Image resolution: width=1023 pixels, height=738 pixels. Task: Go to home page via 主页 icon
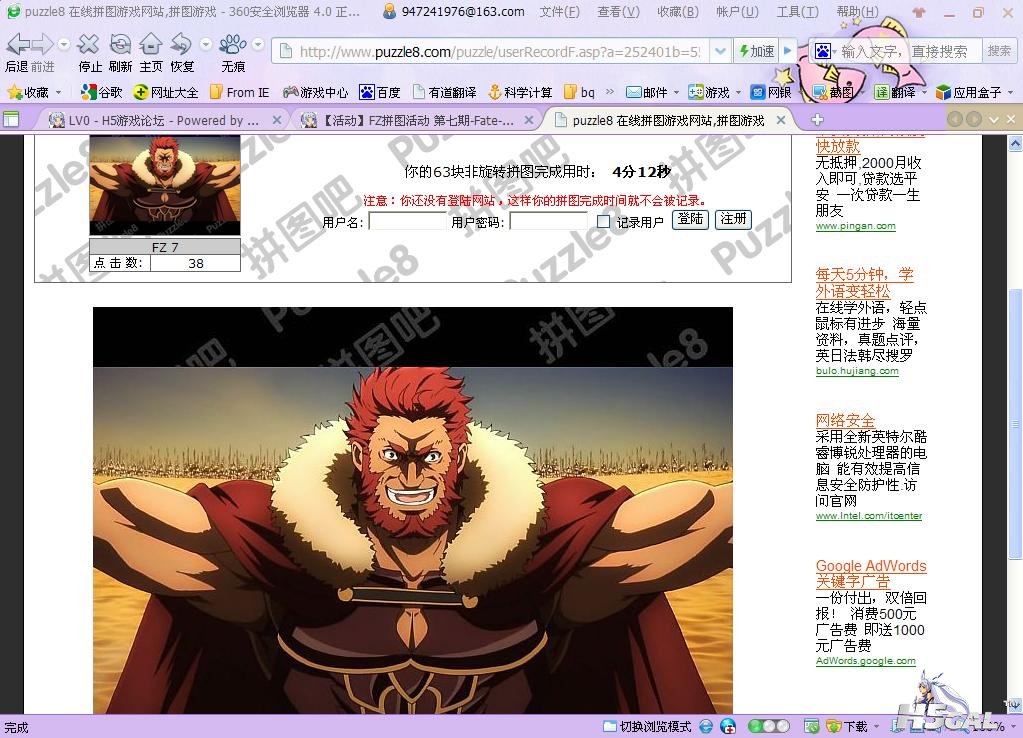150,44
